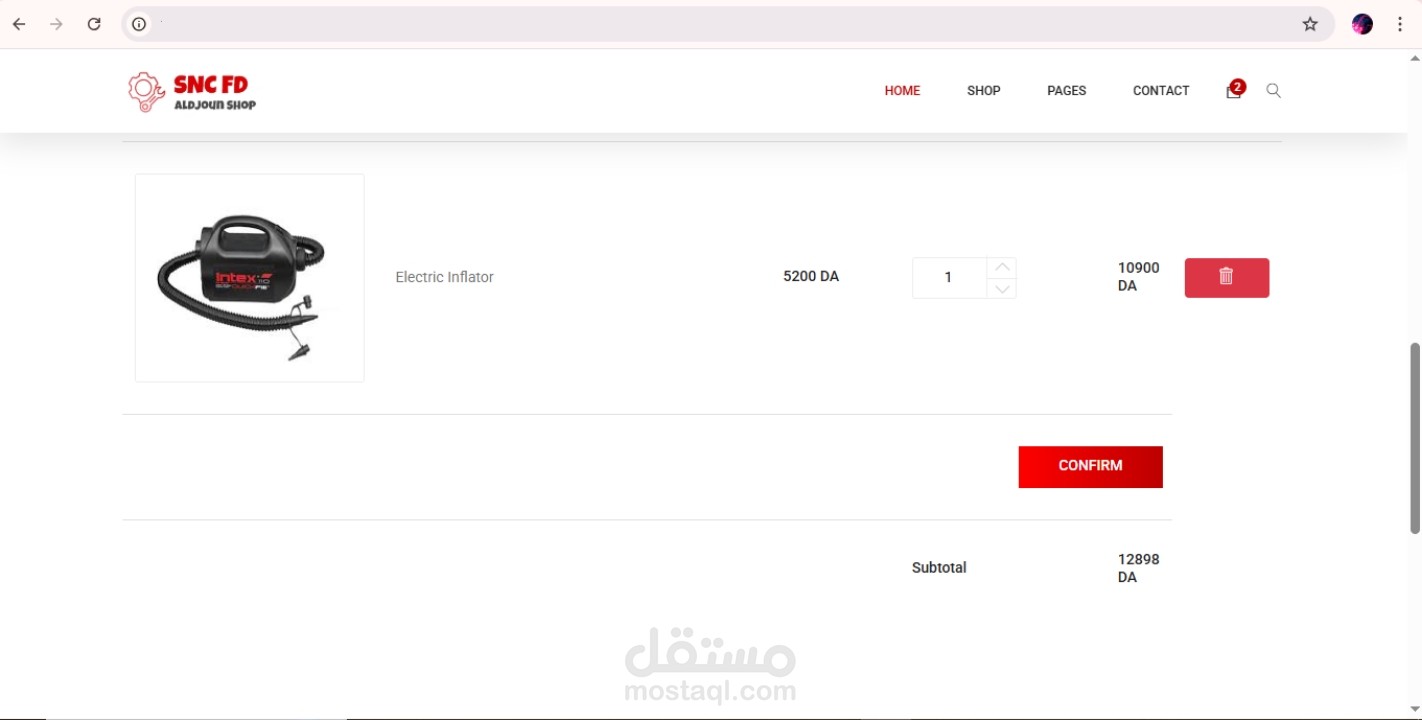The width and height of the screenshot is (1422, 720).
Task: Open the Electric Inflator product thumbnail
Action: [250, 278]
